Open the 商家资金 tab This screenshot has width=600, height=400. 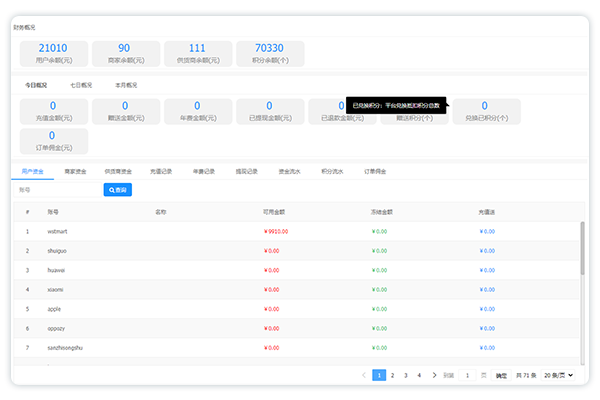coord(75,171)
